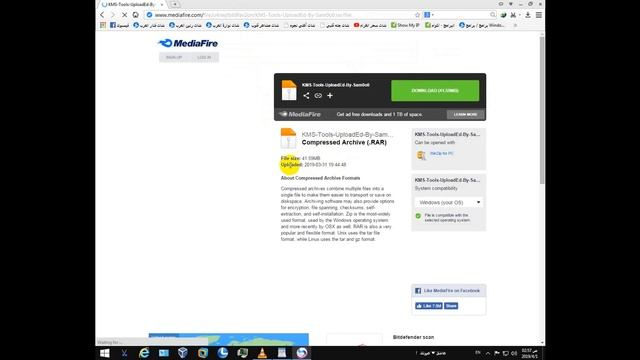Open the Show My IP bookmark
The width and height of the screenshot is (640, 360).
[x=405, y=25]
